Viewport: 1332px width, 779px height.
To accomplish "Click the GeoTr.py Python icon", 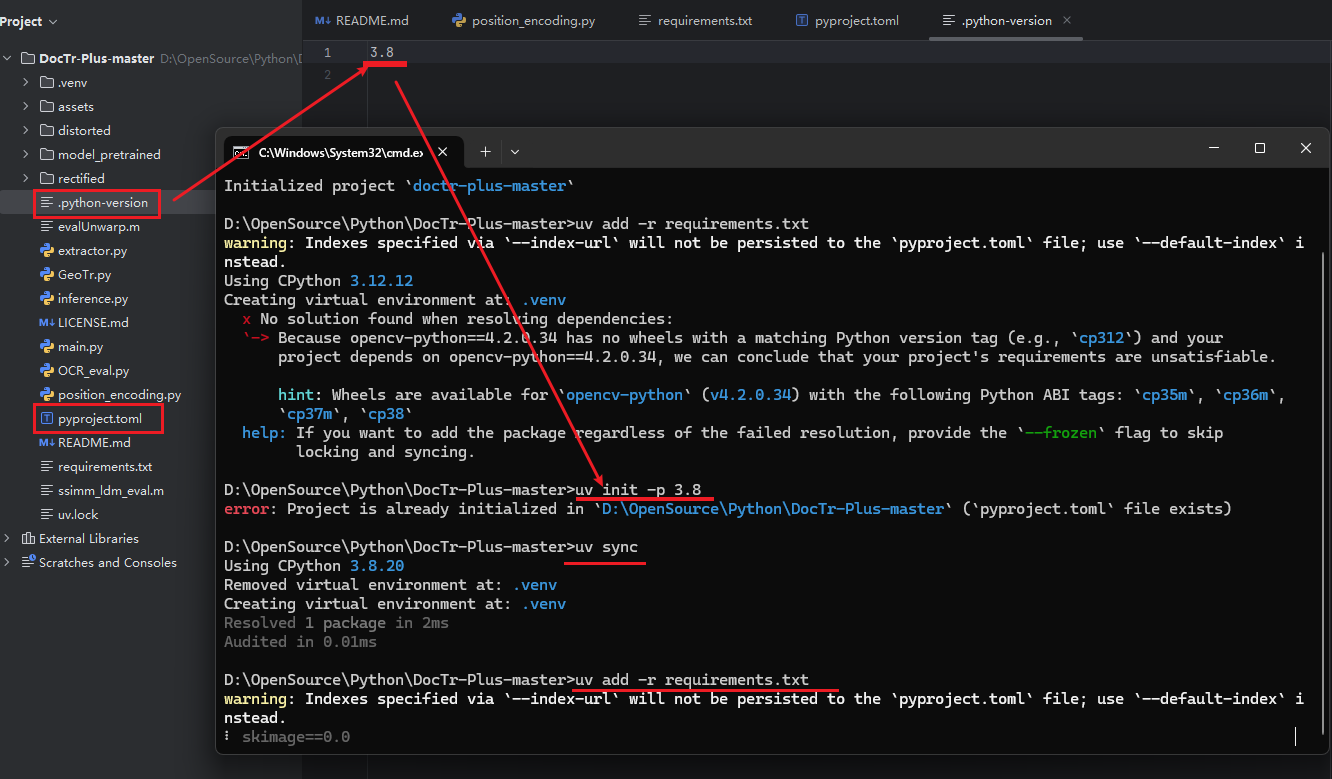I will [47, 274].
